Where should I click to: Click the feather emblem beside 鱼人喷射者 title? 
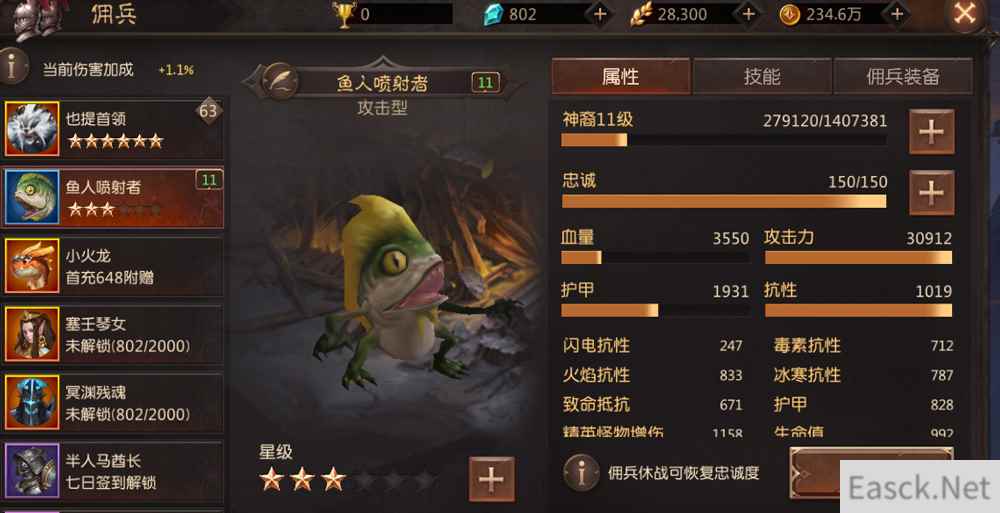279,82
